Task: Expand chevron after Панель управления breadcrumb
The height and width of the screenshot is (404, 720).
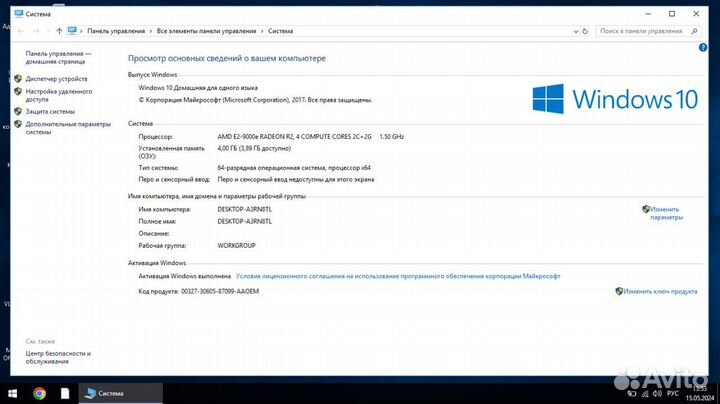Action: click(151, 31)
